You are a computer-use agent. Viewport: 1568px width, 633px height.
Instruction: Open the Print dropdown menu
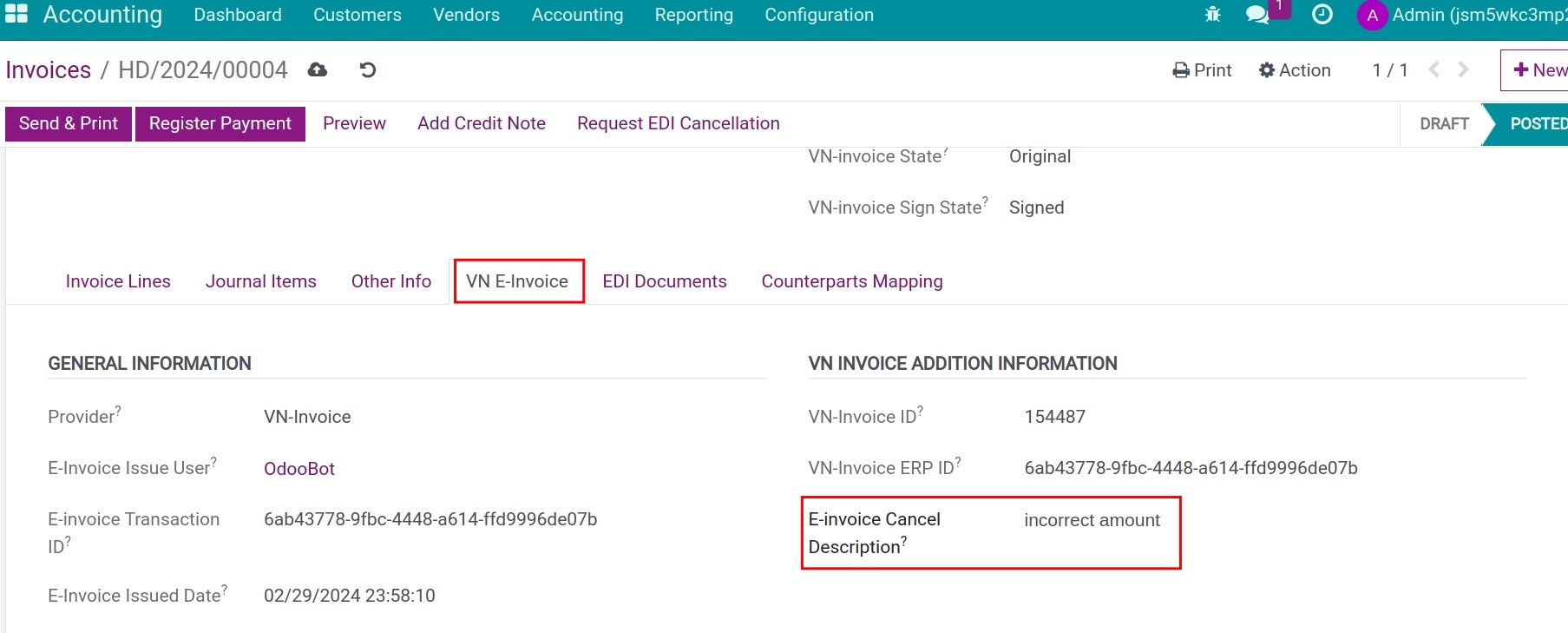pyautogui.click(x=1202, y=70)
